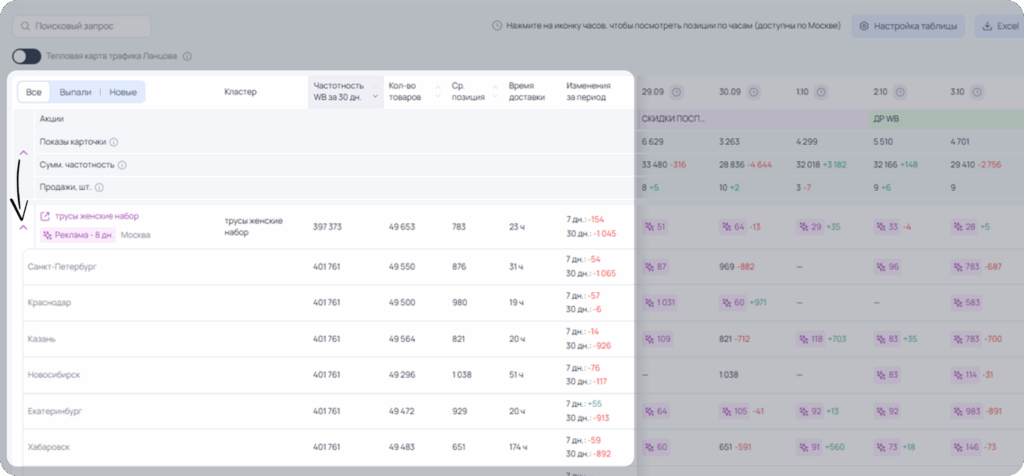Click ad position badge 146 in Хабаровск row
The image size is (1024, 476).
[x=966, y=447]
